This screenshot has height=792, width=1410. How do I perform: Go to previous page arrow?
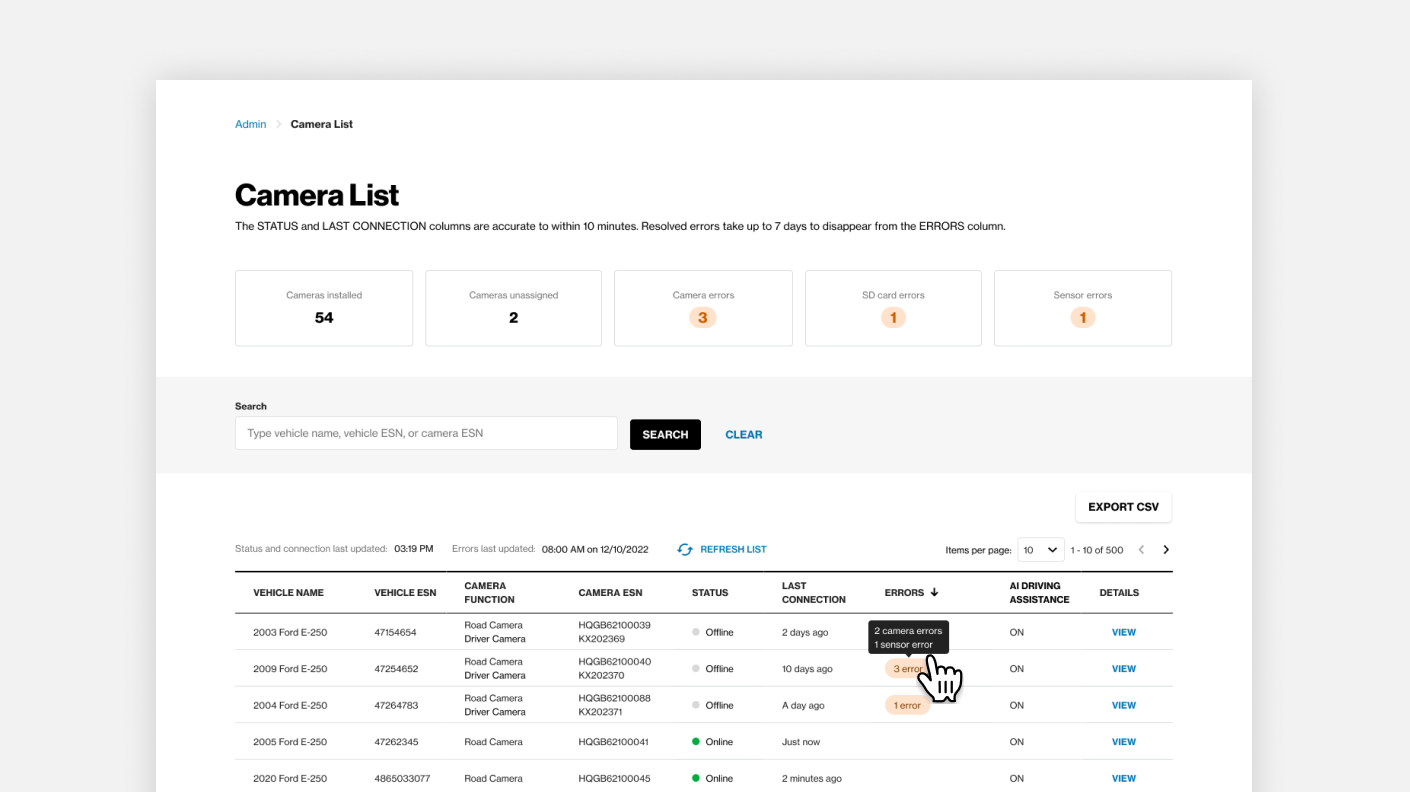1141,550
